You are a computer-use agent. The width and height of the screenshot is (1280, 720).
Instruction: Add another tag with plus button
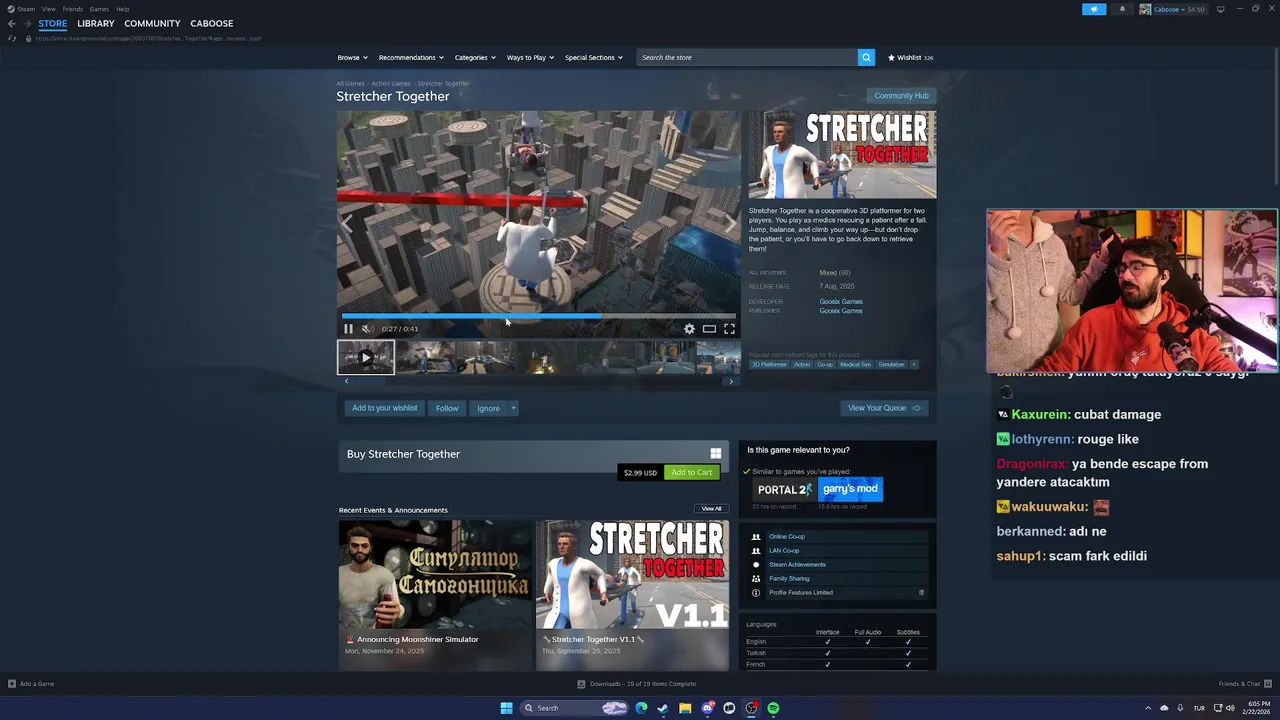coord(913,364)
